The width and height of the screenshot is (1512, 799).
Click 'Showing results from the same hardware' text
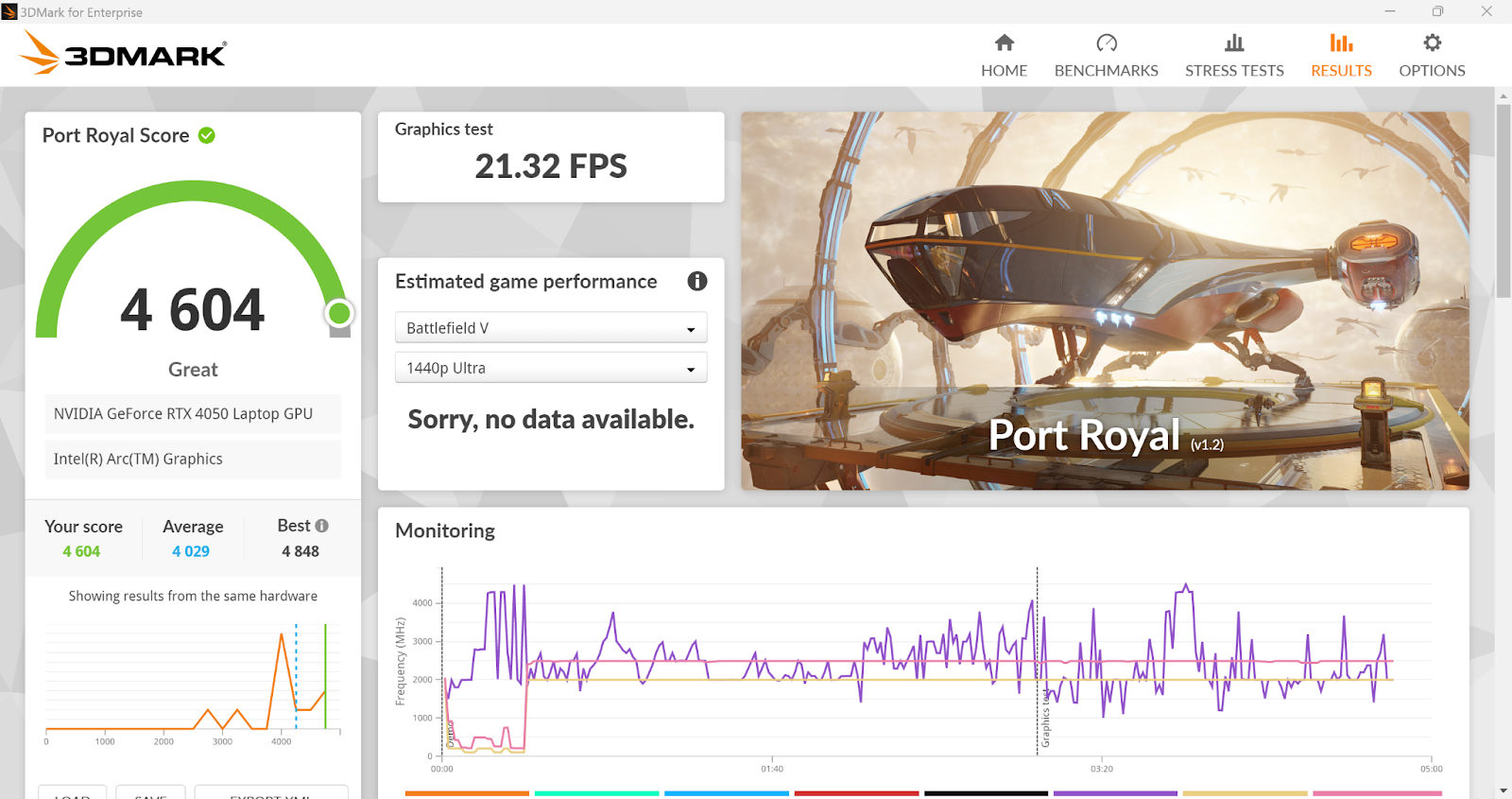click(193, 596)
